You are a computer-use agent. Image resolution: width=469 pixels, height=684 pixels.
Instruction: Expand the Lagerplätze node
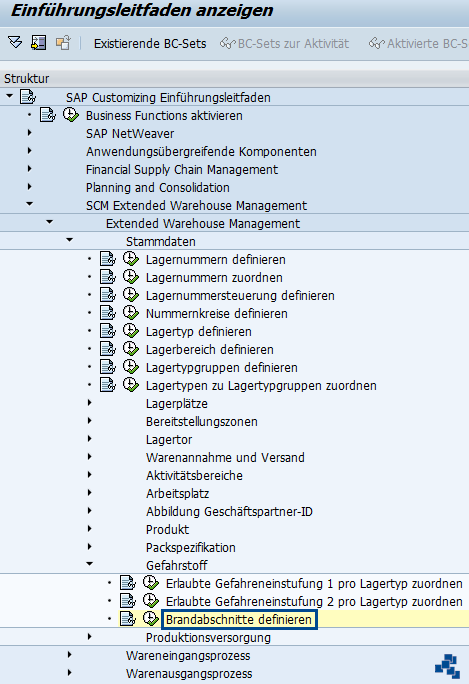point(89,402)
